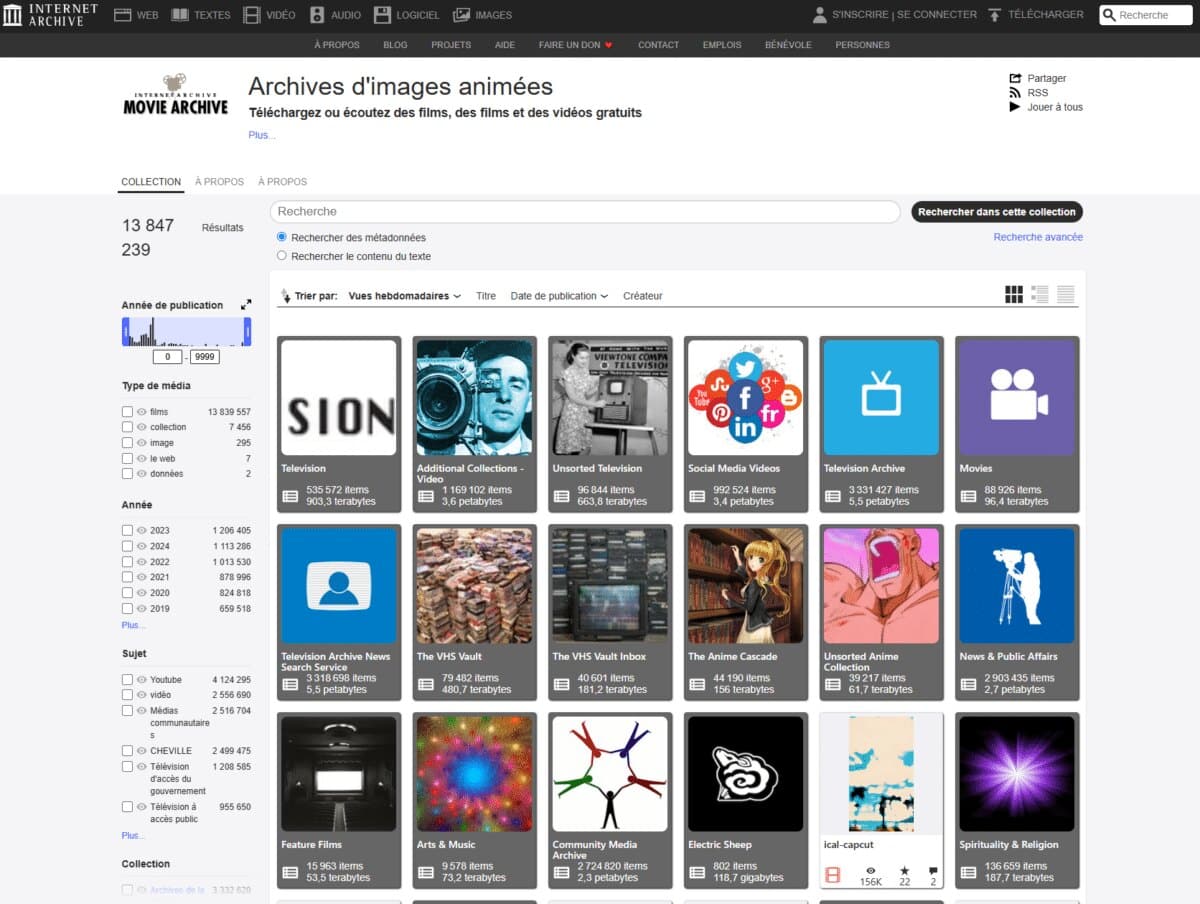Toggle the sort direction arrows icon
Viewport: 1200px width, 904px height.
pyautogui.click(x=286, y=296)
